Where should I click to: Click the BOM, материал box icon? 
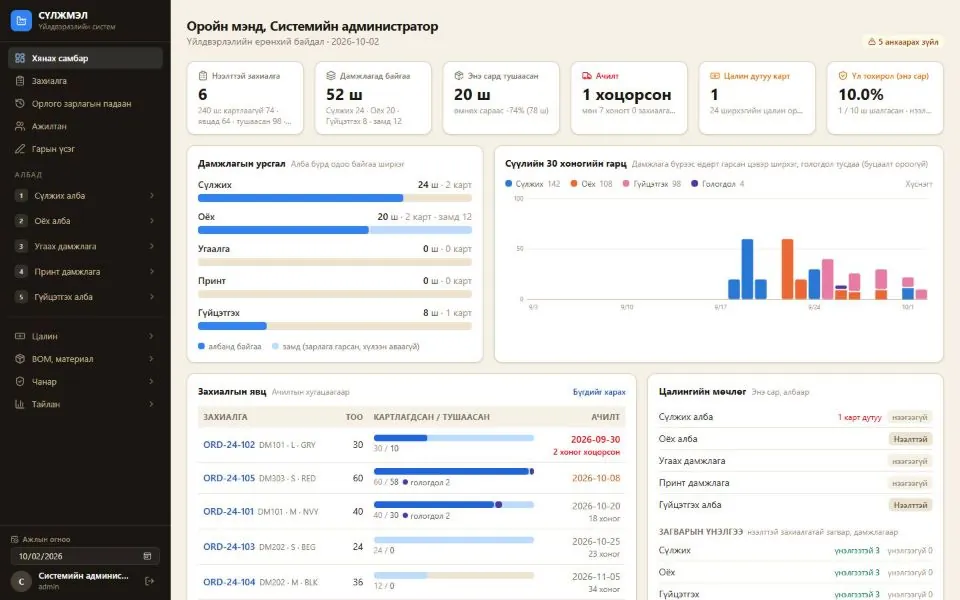(20, 359)
